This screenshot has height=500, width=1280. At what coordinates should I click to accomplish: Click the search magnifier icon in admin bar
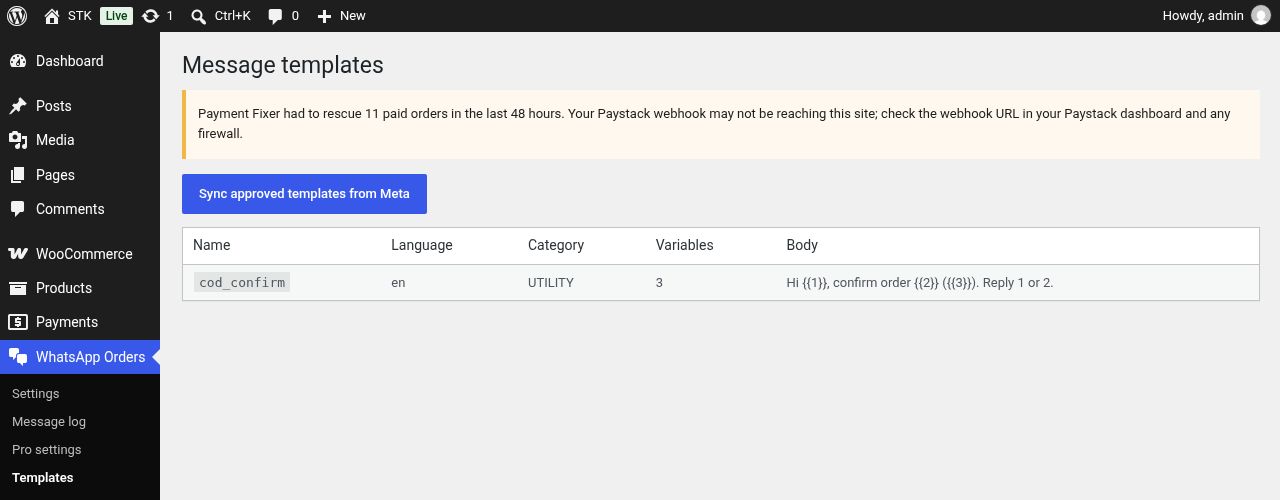point(199,16)
